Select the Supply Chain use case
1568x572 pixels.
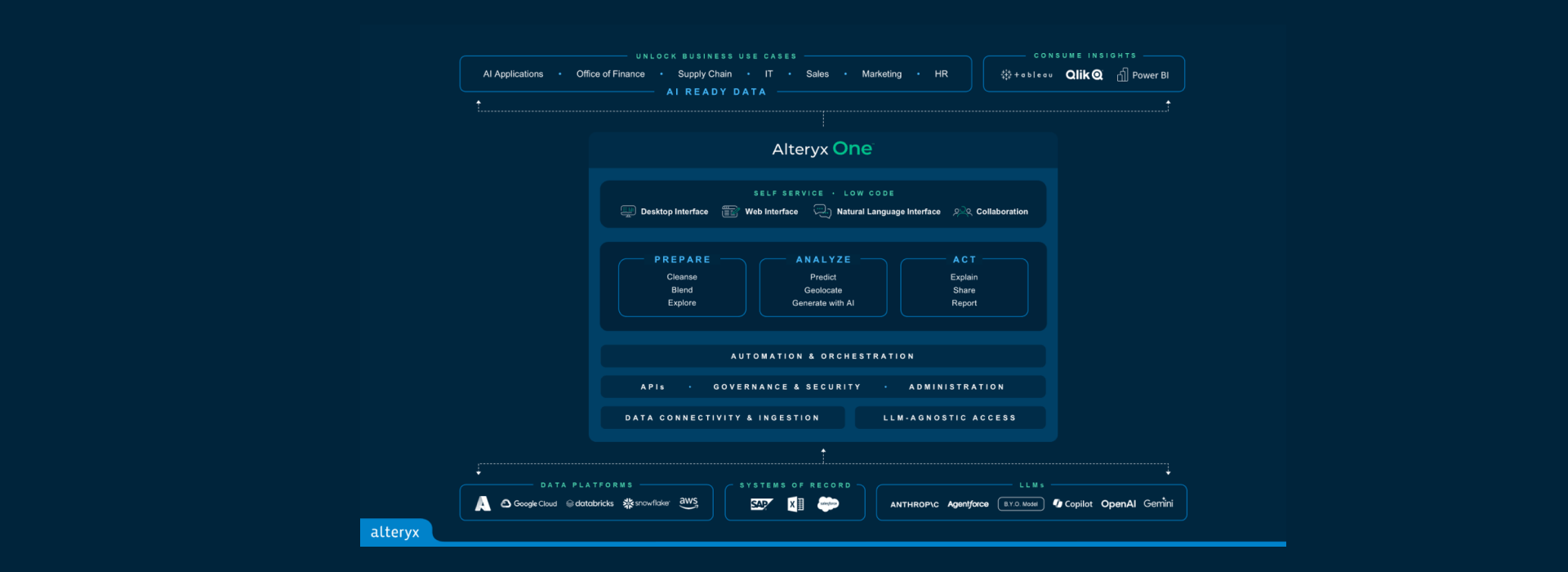[x=705, y=74]
